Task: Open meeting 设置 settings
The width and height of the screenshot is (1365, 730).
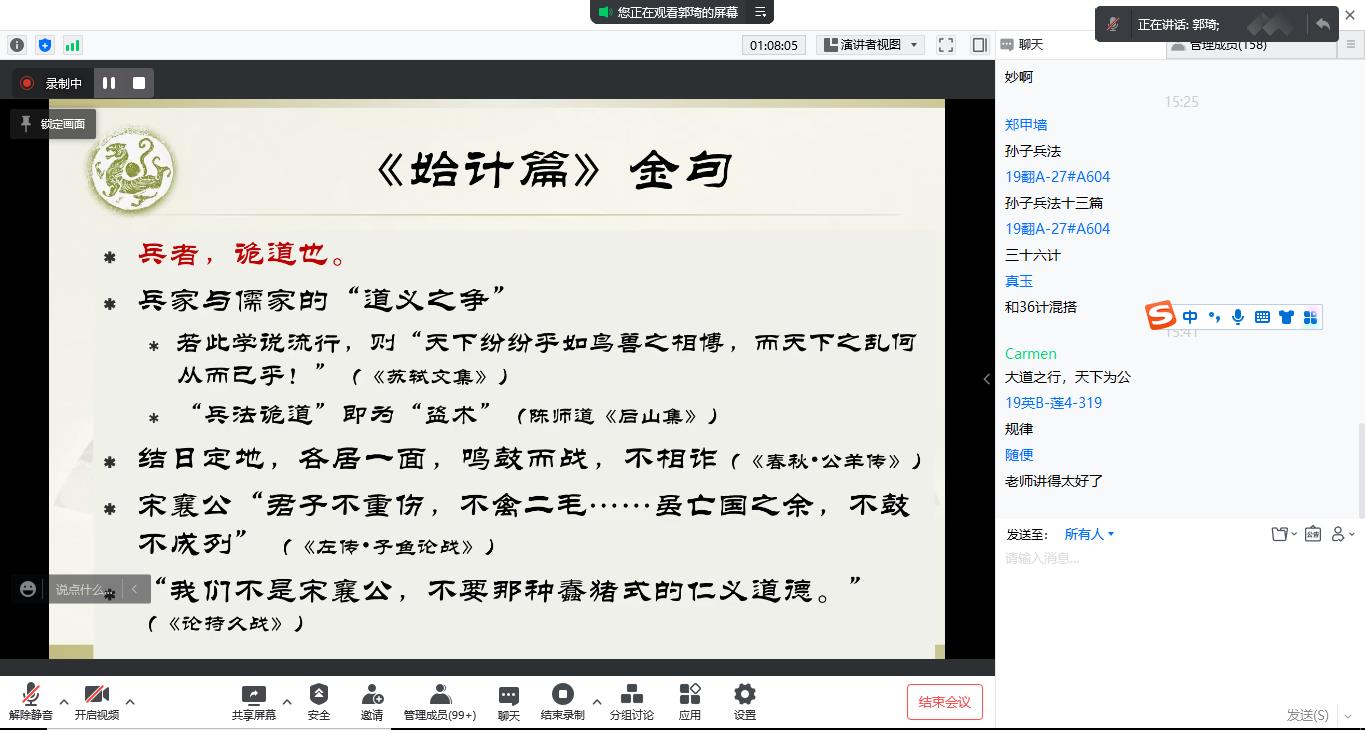Action: (x=744, y=700)
